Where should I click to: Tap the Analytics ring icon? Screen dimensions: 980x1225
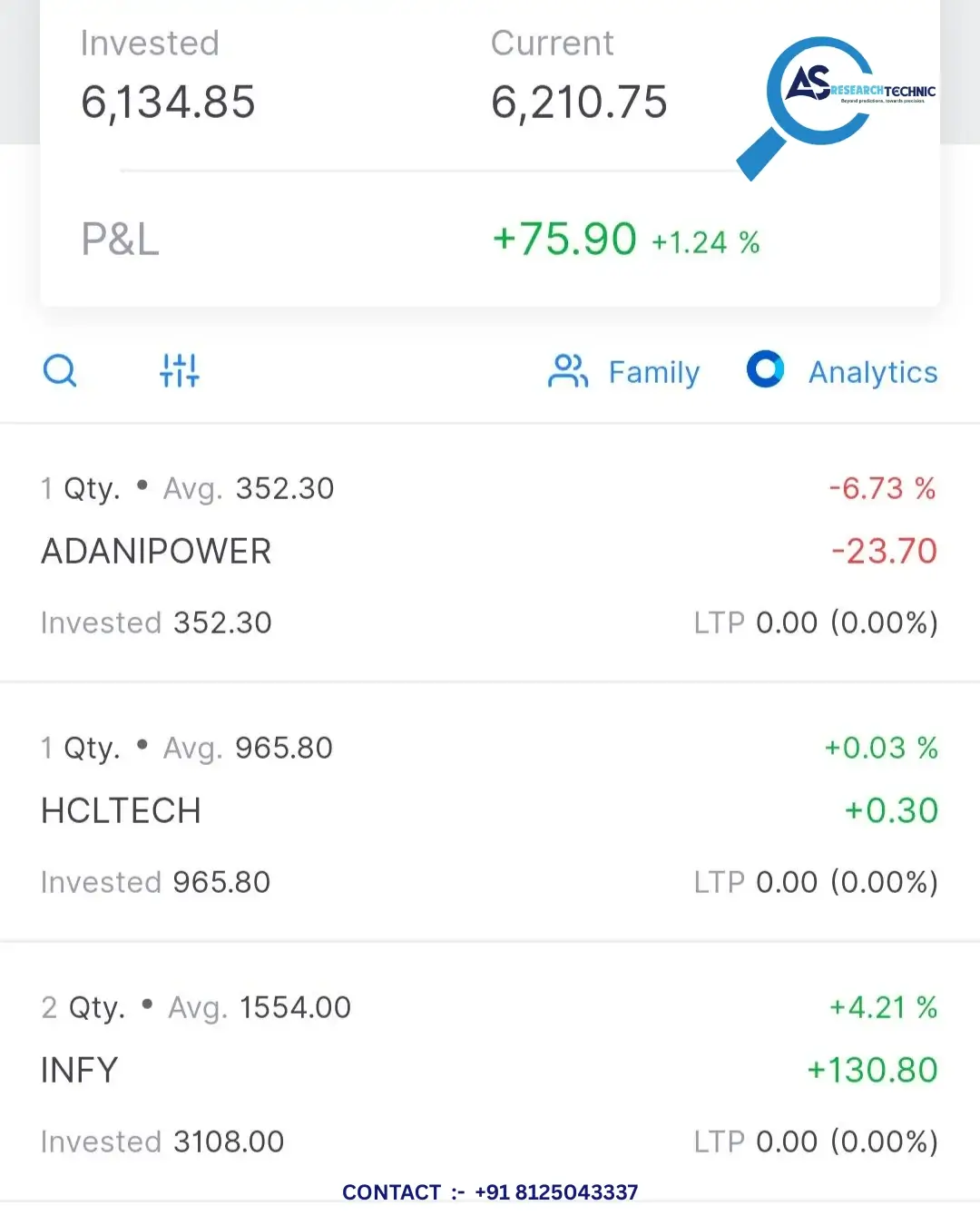click(x=765, y=369)
